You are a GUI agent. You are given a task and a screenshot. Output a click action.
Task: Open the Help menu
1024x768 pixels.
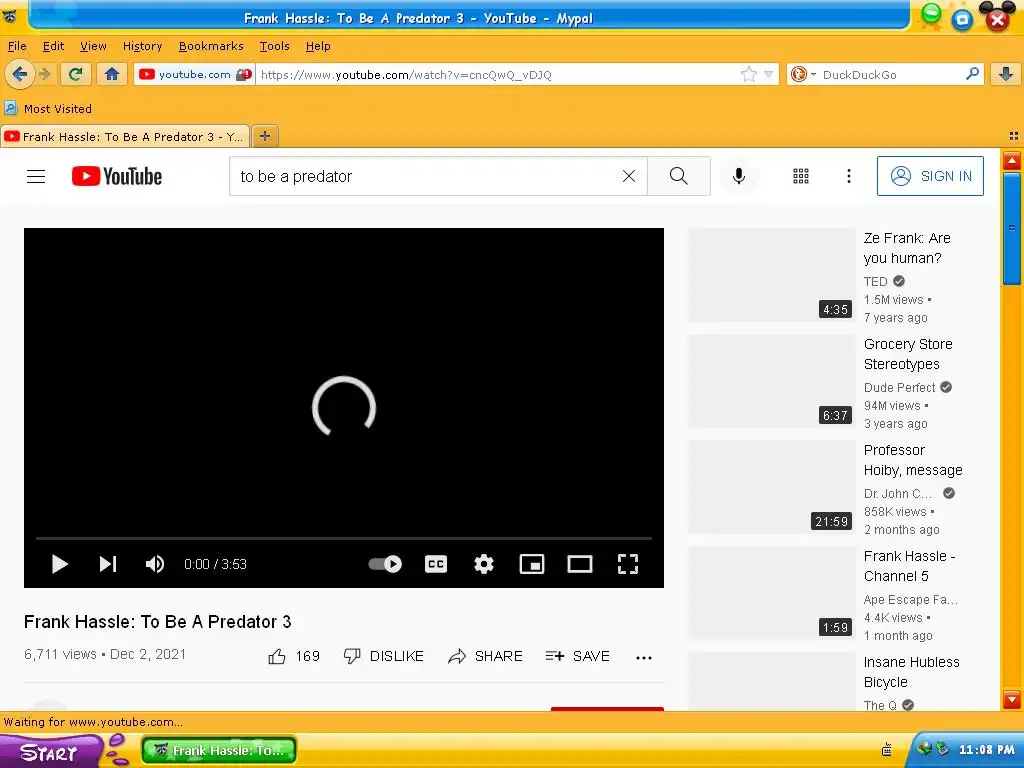click(318, 46)
